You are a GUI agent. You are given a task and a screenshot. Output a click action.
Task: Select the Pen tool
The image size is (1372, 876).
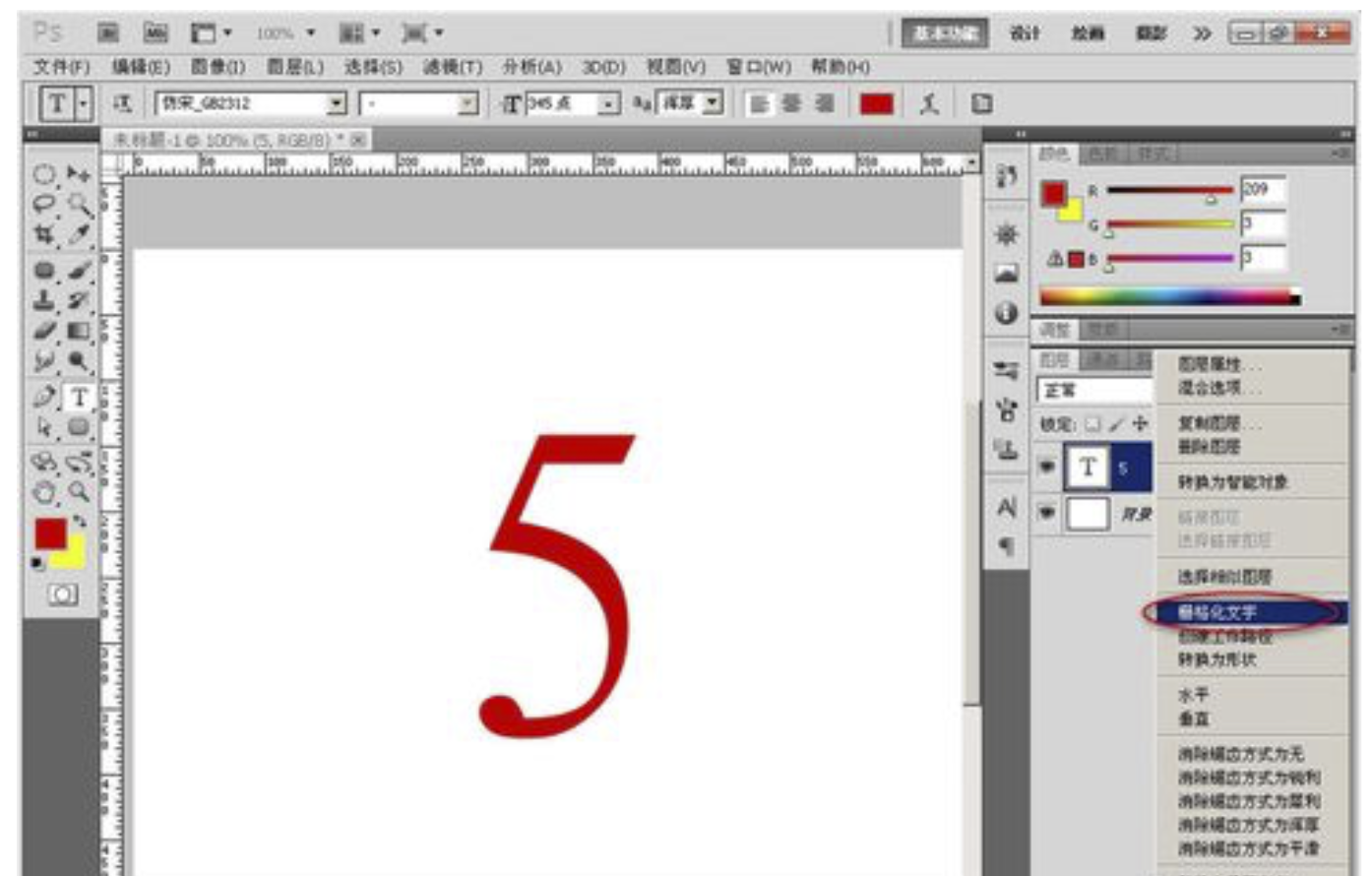pyautogui.click(x=44, y=397)
